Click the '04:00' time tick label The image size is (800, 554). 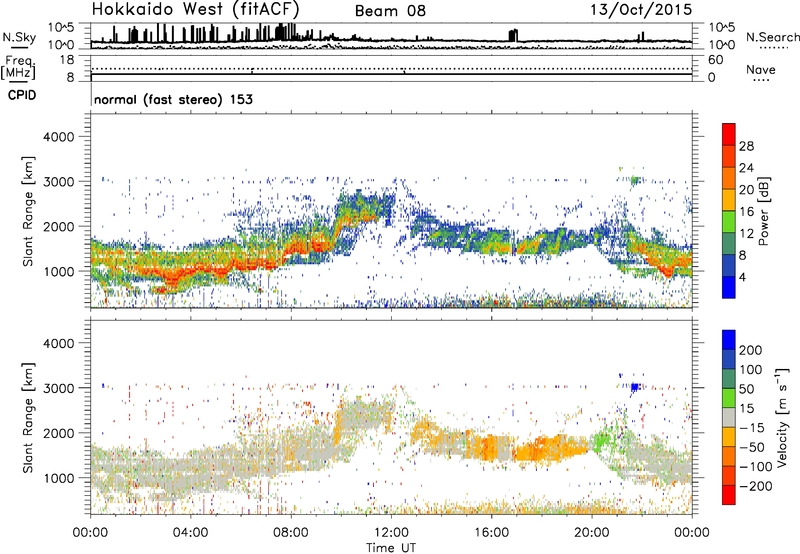190,533
